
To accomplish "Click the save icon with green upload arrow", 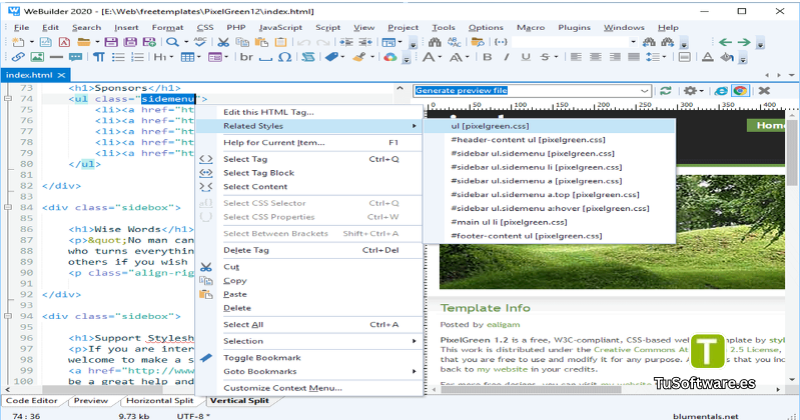I will tap(149, 42).
